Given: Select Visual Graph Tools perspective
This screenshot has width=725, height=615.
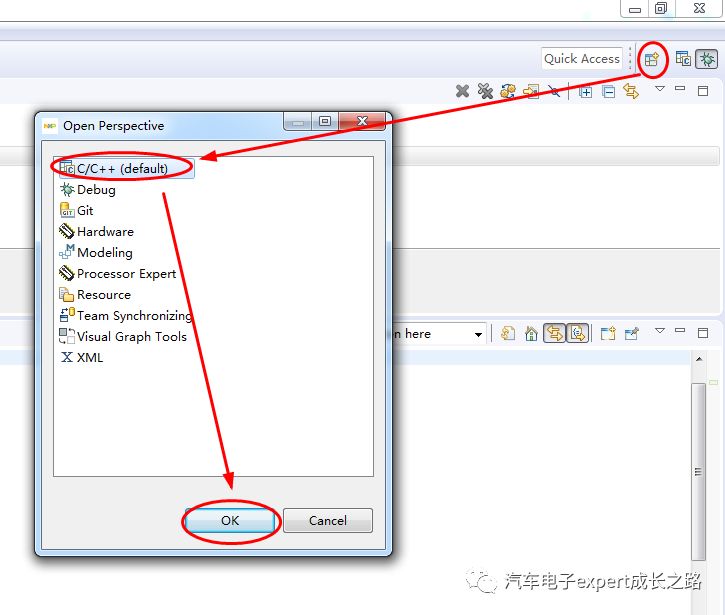Looking at the screenshot, I should pos(123,337).
